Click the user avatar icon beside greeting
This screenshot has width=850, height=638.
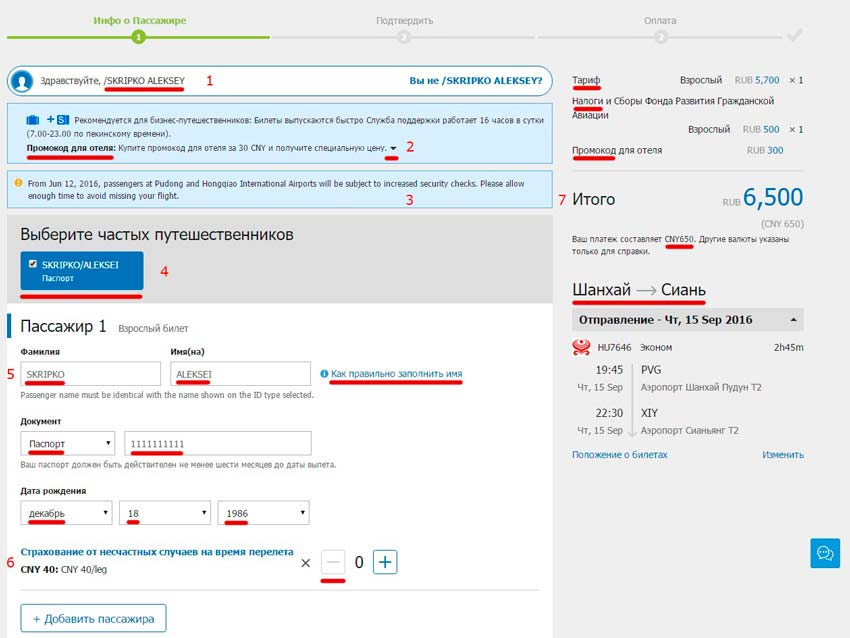click(22, 81)
